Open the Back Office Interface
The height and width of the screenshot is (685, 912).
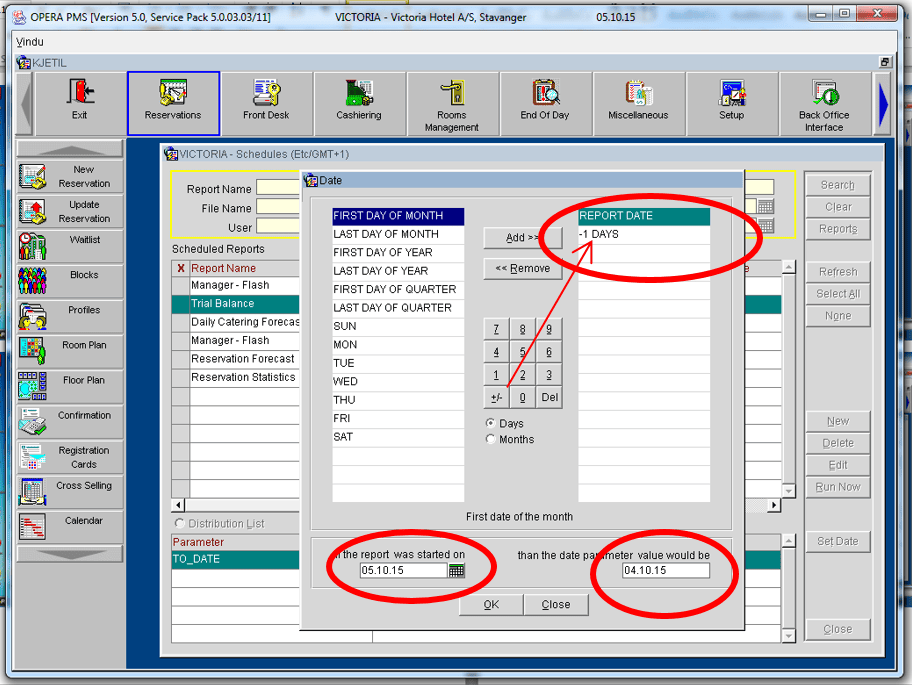(824, 103)
